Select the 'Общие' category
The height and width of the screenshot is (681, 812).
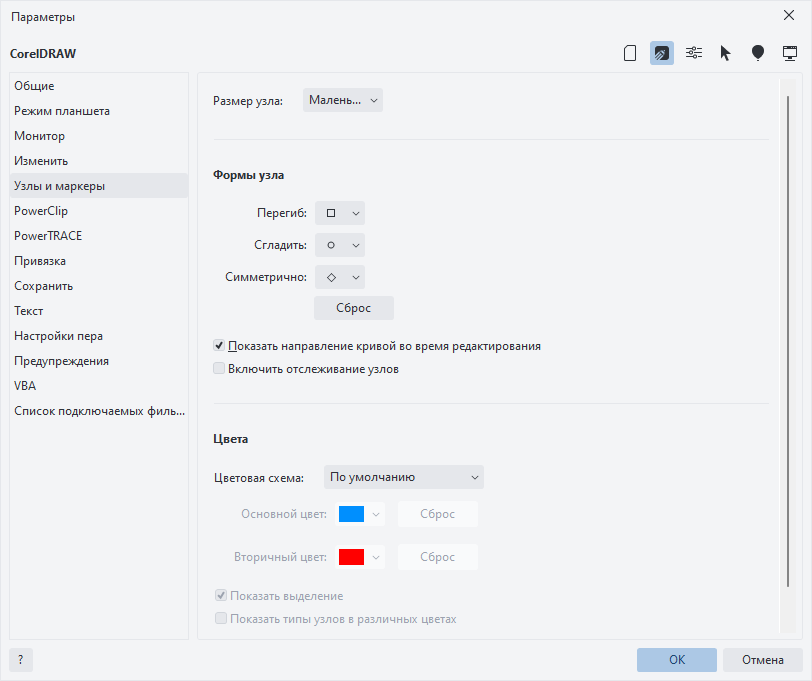click(x=99, y=85)
